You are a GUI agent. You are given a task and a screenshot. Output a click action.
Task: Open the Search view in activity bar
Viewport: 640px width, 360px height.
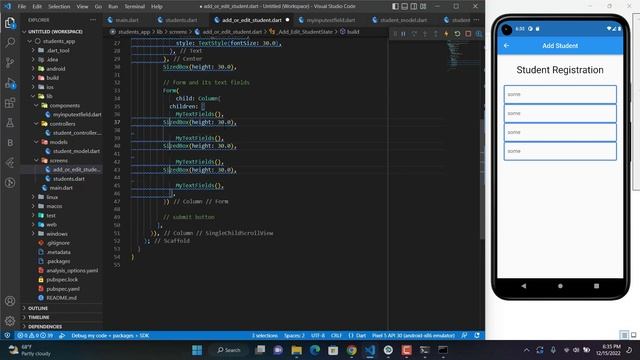coord(10,42)
